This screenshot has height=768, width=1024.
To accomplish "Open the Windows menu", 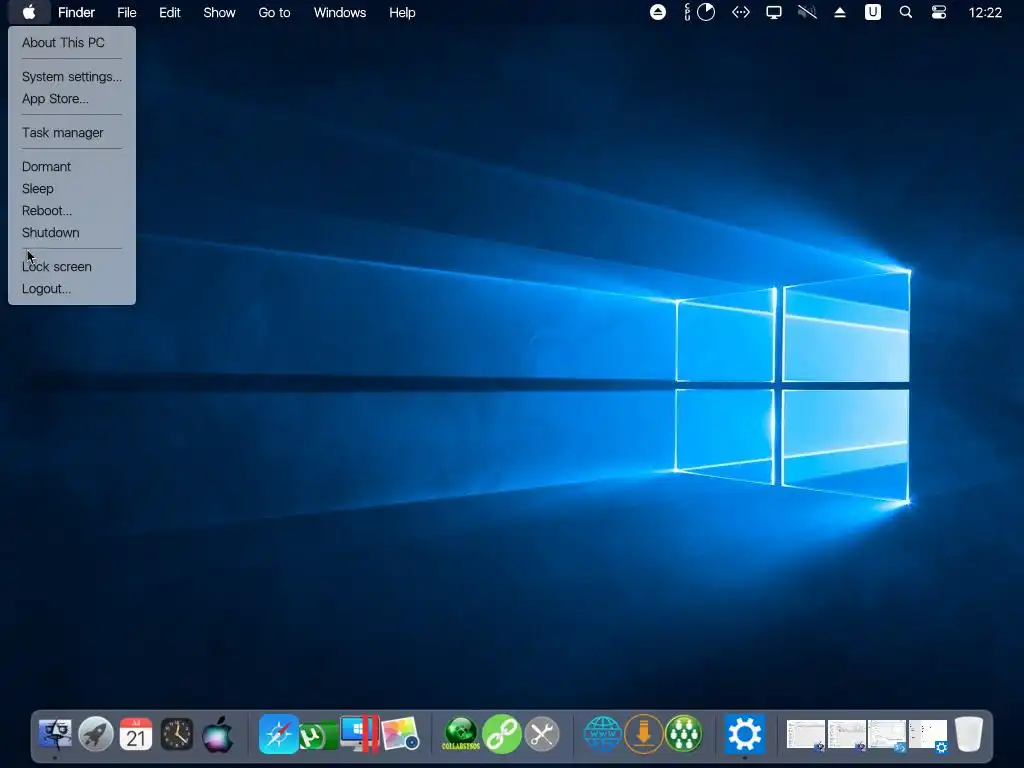I will [340, 12].
